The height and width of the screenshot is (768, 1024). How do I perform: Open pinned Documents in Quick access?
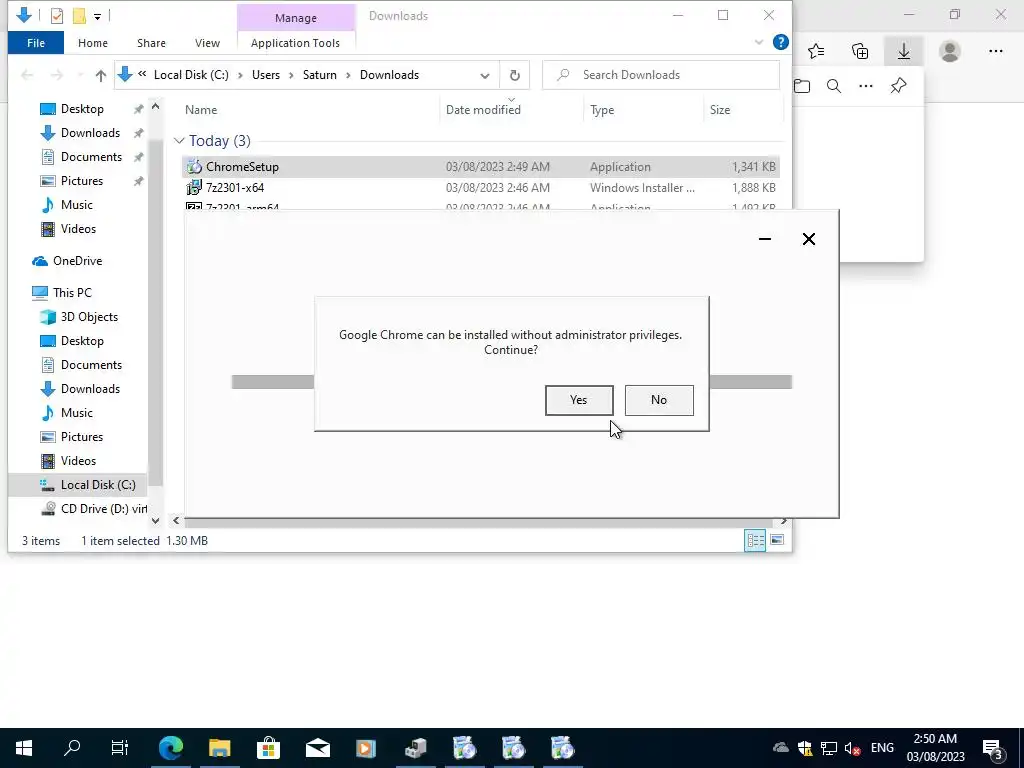point(91,157)
